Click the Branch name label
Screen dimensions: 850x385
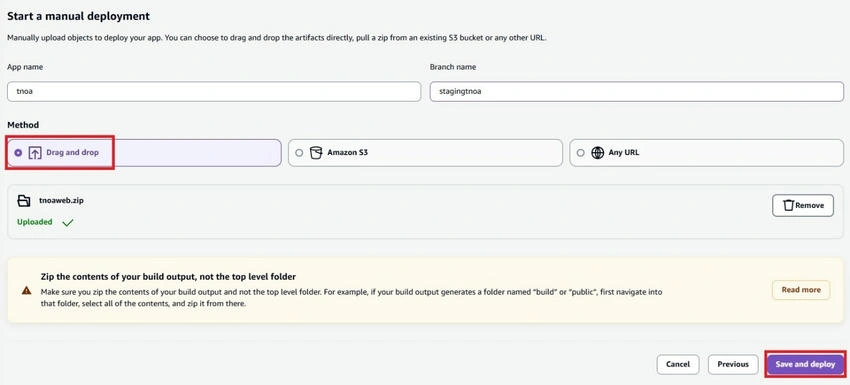453,67
